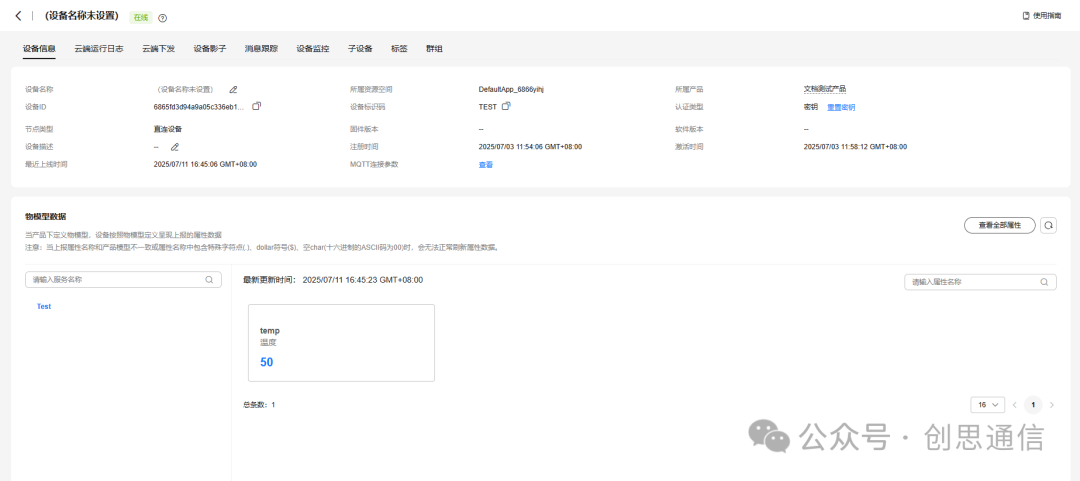
Task: Select page 1 in pagination
Action: click(1033, 405)
